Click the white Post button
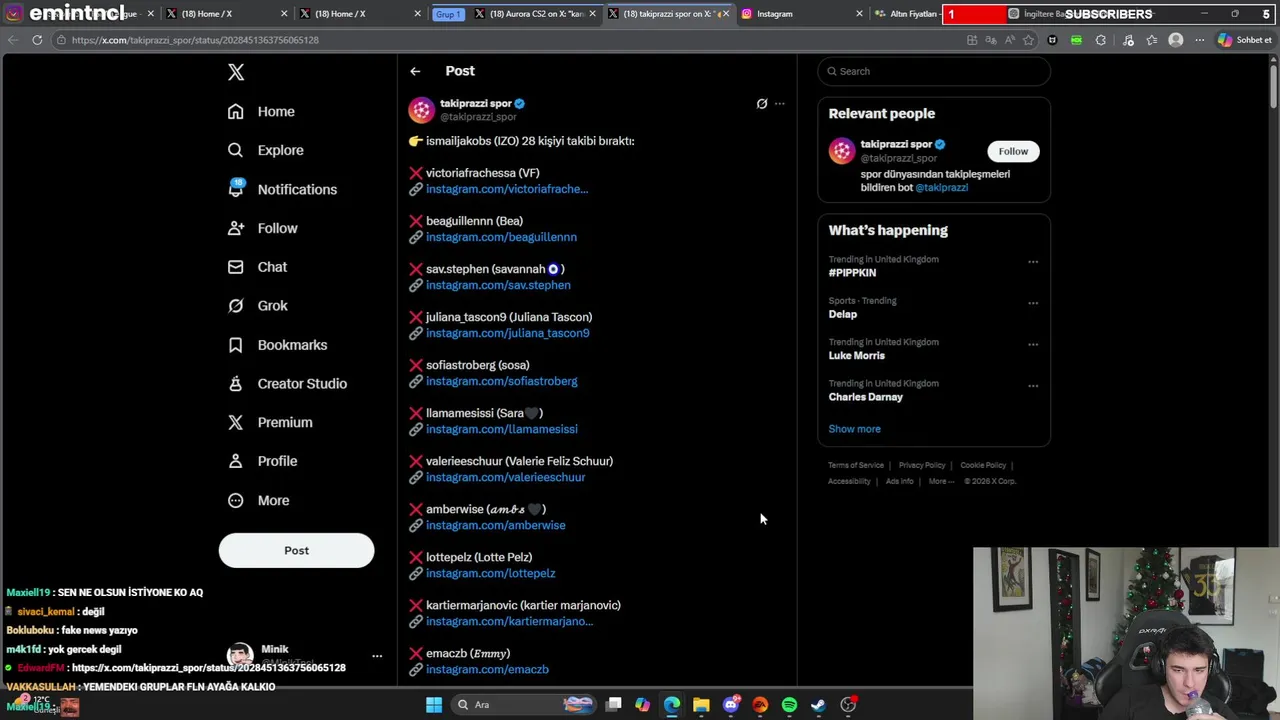 pyautogui.click(x=296, y=550)
